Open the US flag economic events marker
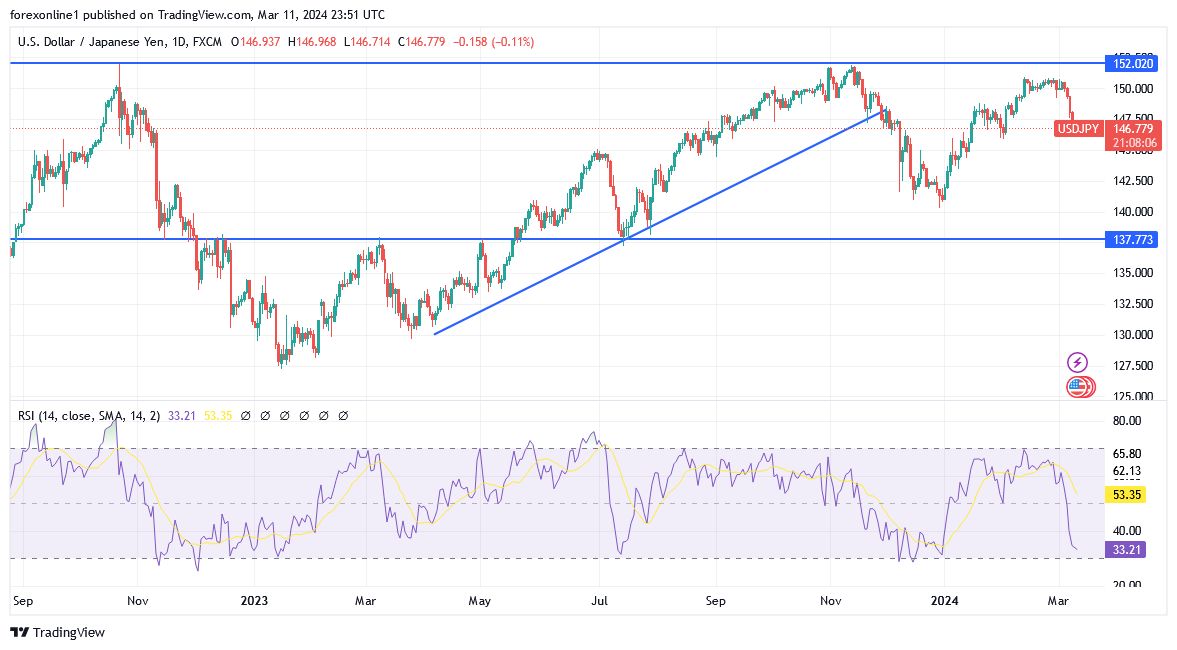 (1078, 386)
